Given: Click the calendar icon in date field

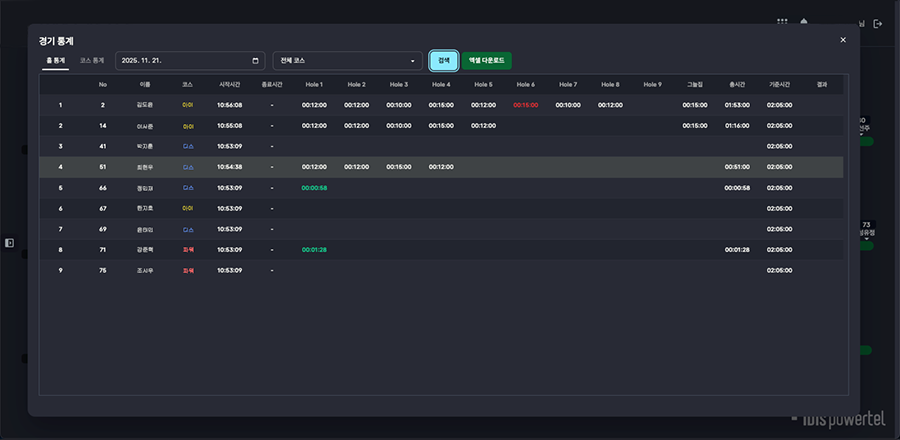Looking at the screenshot, I should click(x=256, y=60).
